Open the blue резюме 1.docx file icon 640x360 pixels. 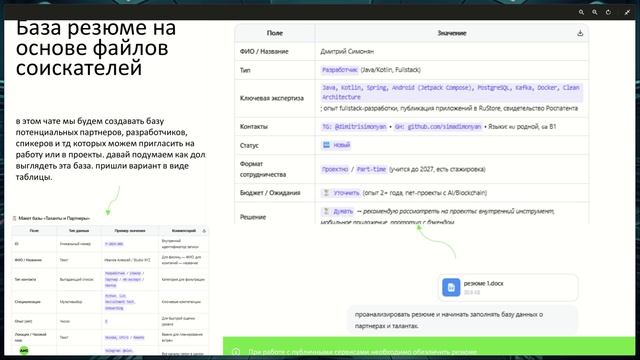click(451, 287)
